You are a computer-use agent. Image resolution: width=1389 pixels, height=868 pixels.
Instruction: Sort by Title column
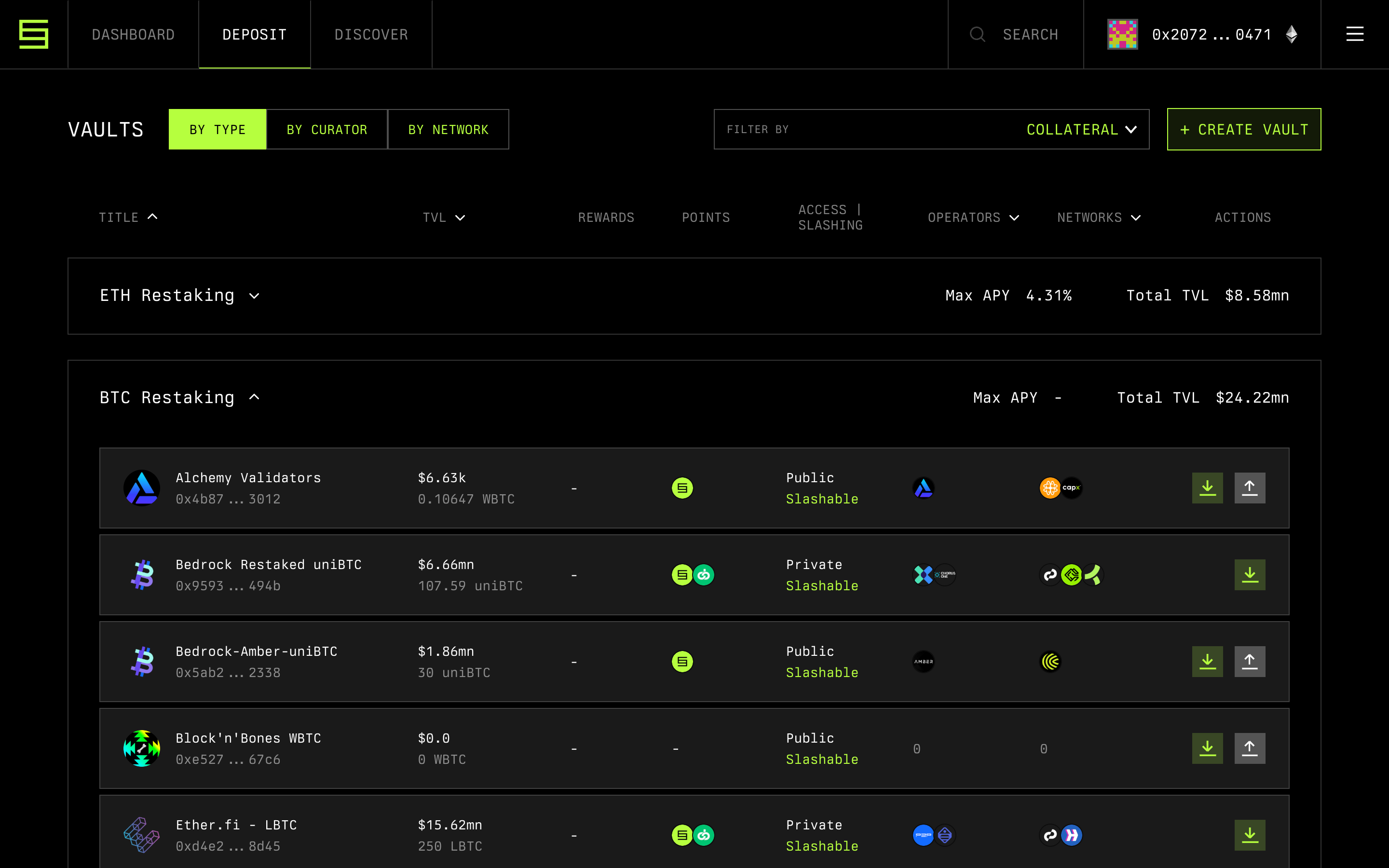pos(128,217)
